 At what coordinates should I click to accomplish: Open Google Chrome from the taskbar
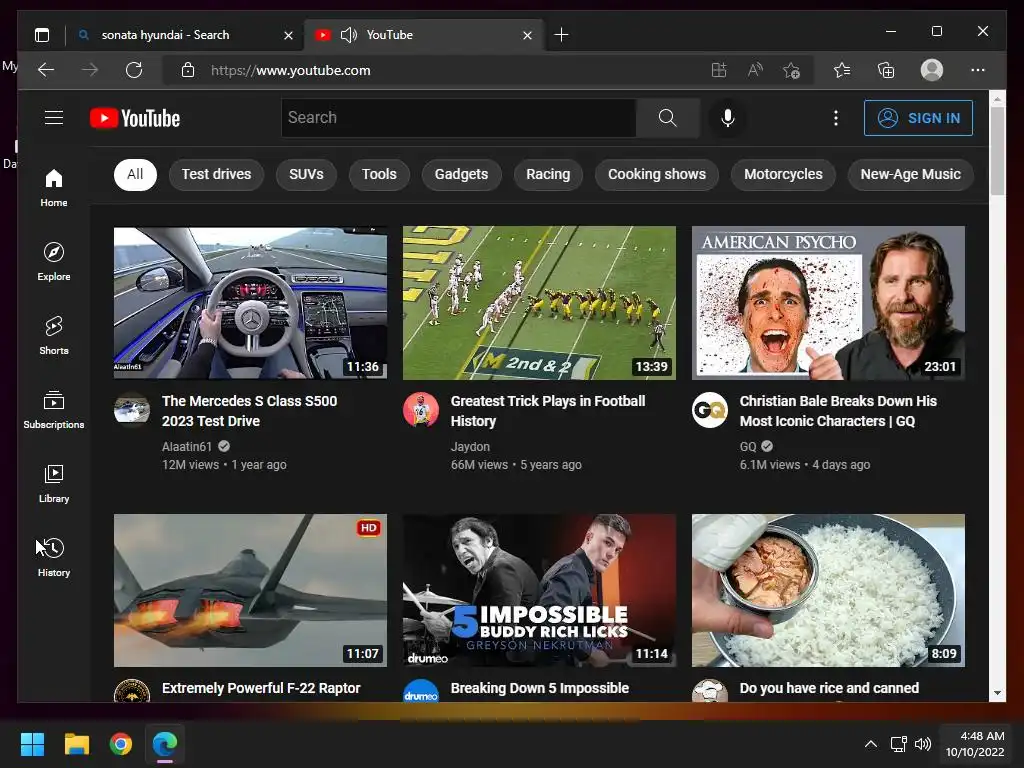(x=121, y=744)
